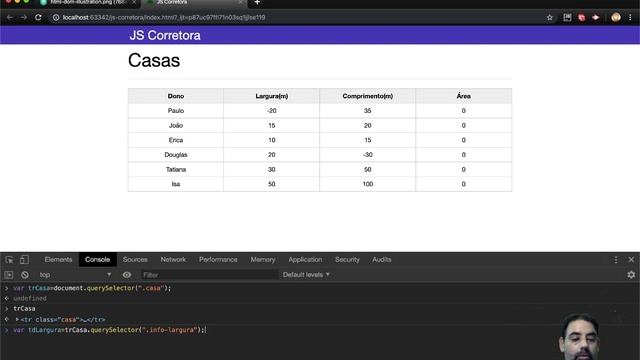Switch to the Console tab
The height and width of the screenshot is (360, 640).
[x=98, y=260]
